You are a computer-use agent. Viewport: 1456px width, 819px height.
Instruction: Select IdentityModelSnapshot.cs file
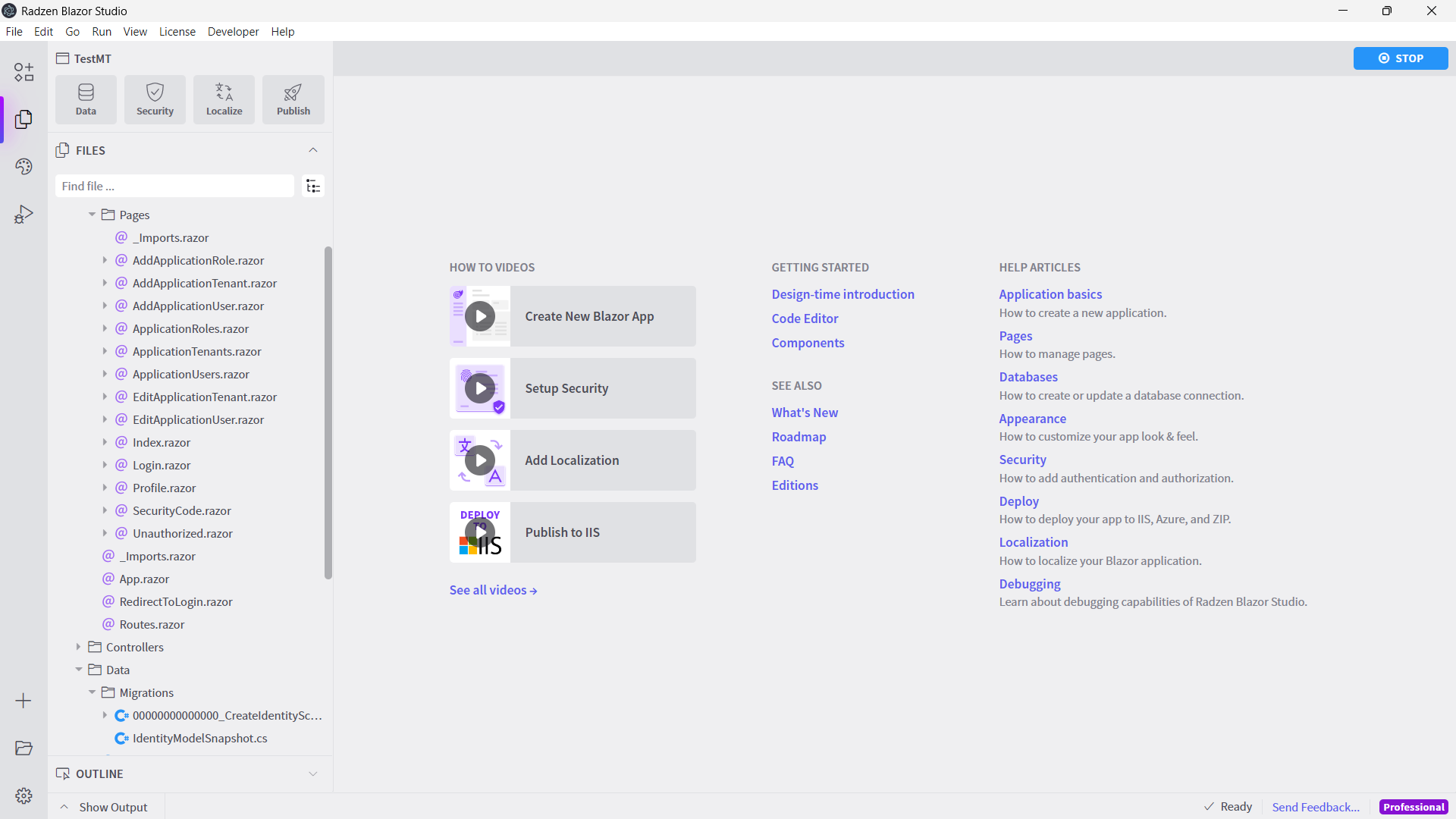pos(199,738)
